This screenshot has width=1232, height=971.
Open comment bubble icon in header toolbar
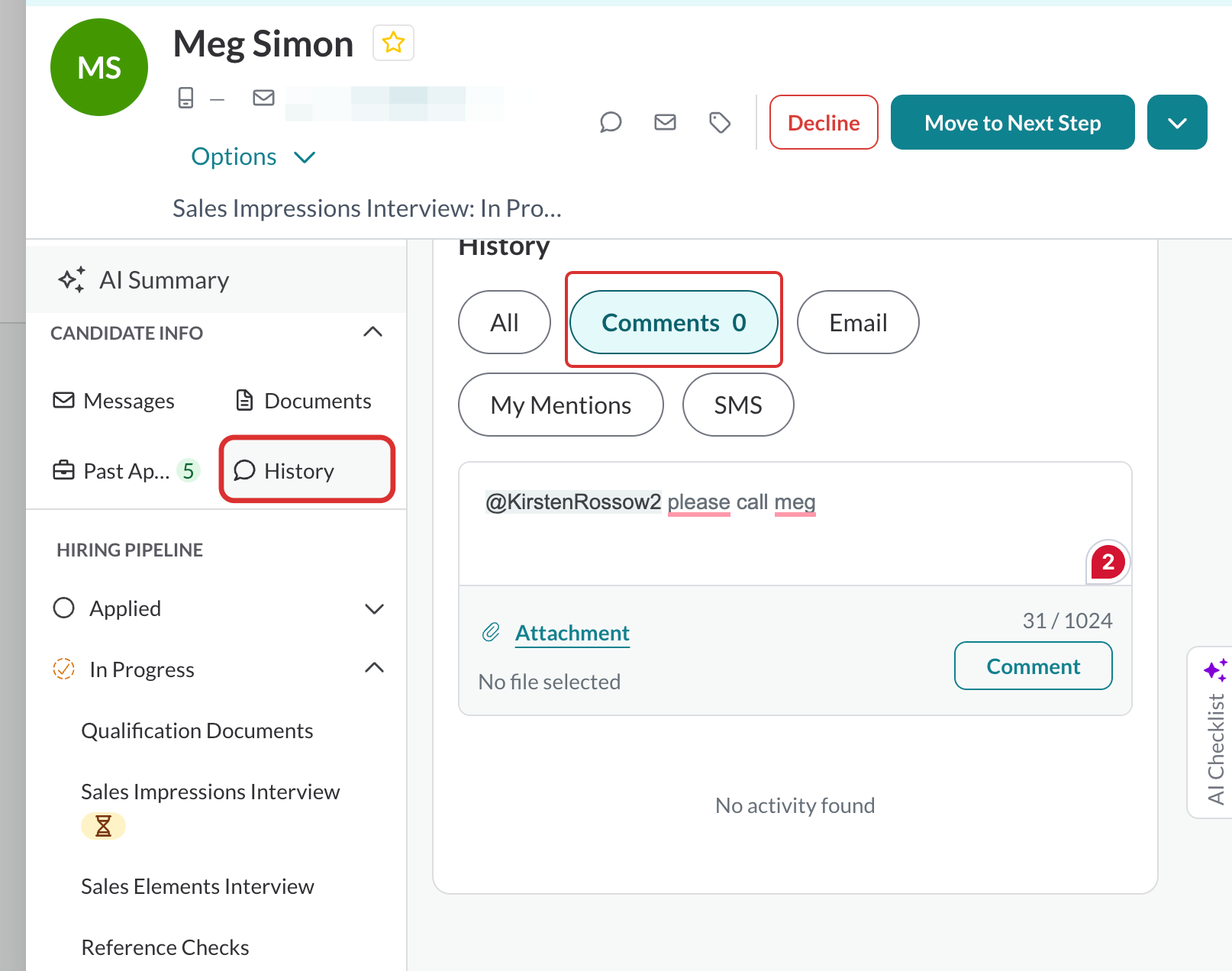(x=611, y=122)
